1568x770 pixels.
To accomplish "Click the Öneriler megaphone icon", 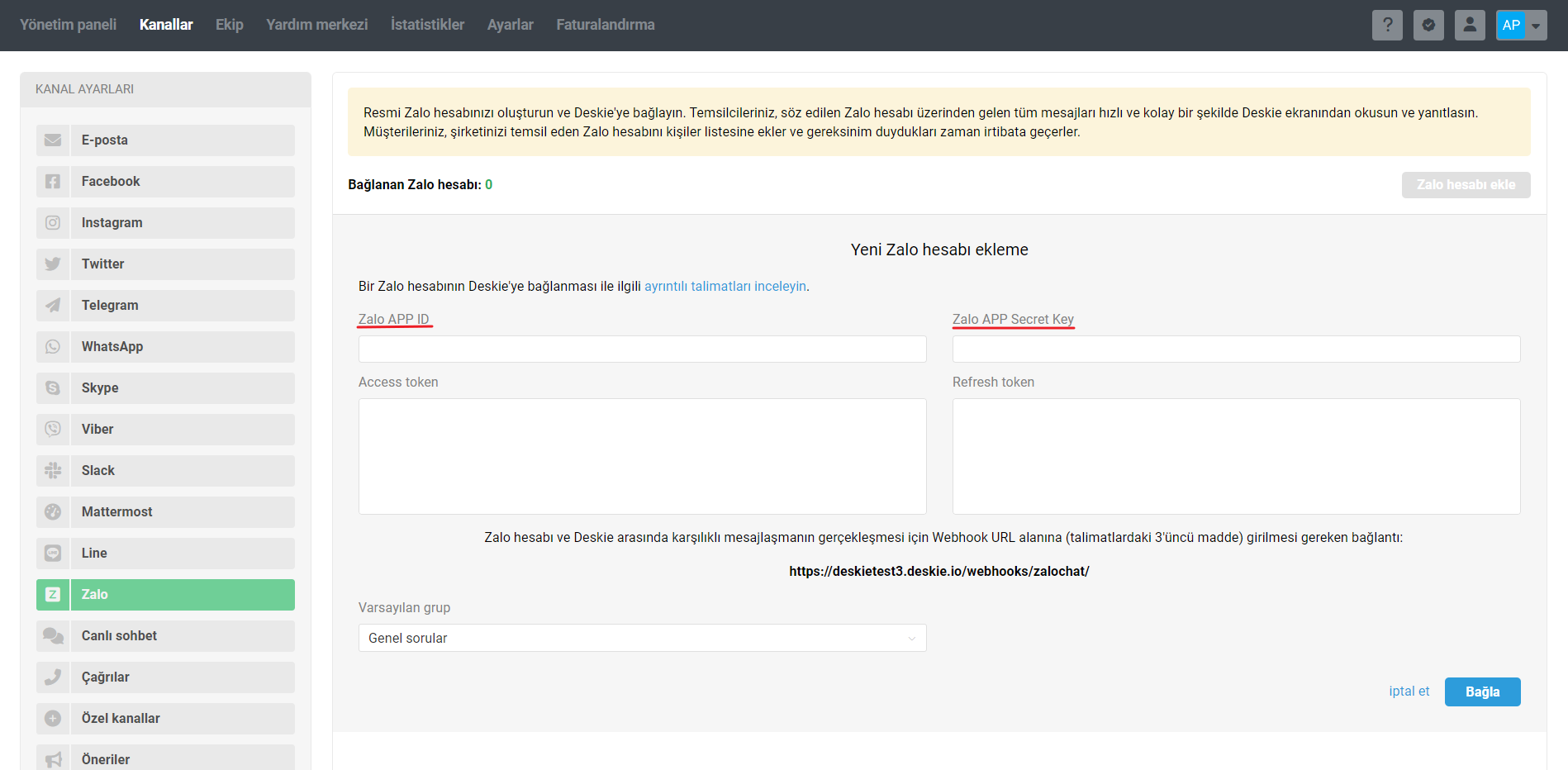I will pyautogui.click(x=53, y=759).
